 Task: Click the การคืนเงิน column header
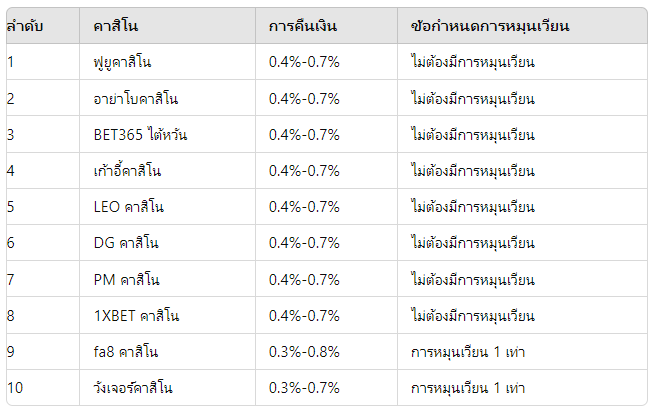point(326,25)
